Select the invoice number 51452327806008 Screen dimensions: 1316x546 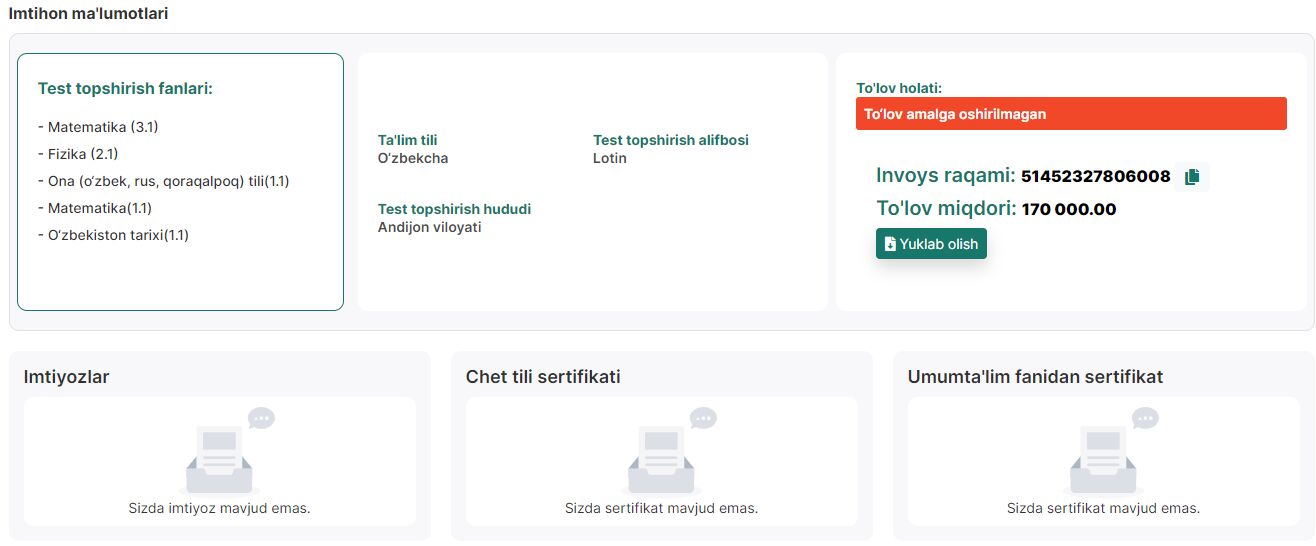[x=1095, y=177]
